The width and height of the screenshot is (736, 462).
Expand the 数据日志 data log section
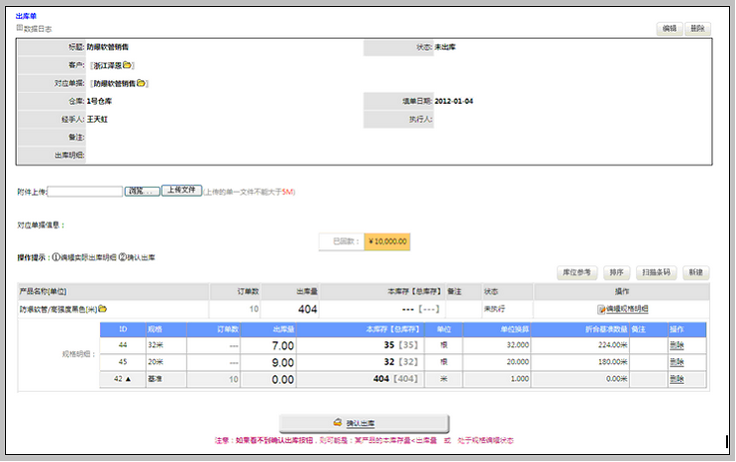tap(19, 28)
